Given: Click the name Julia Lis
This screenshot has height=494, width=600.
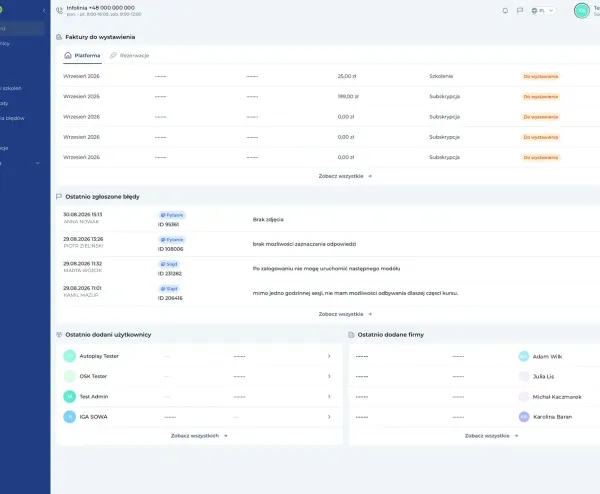Looking at the screenshot, I should tap(543, 377).
